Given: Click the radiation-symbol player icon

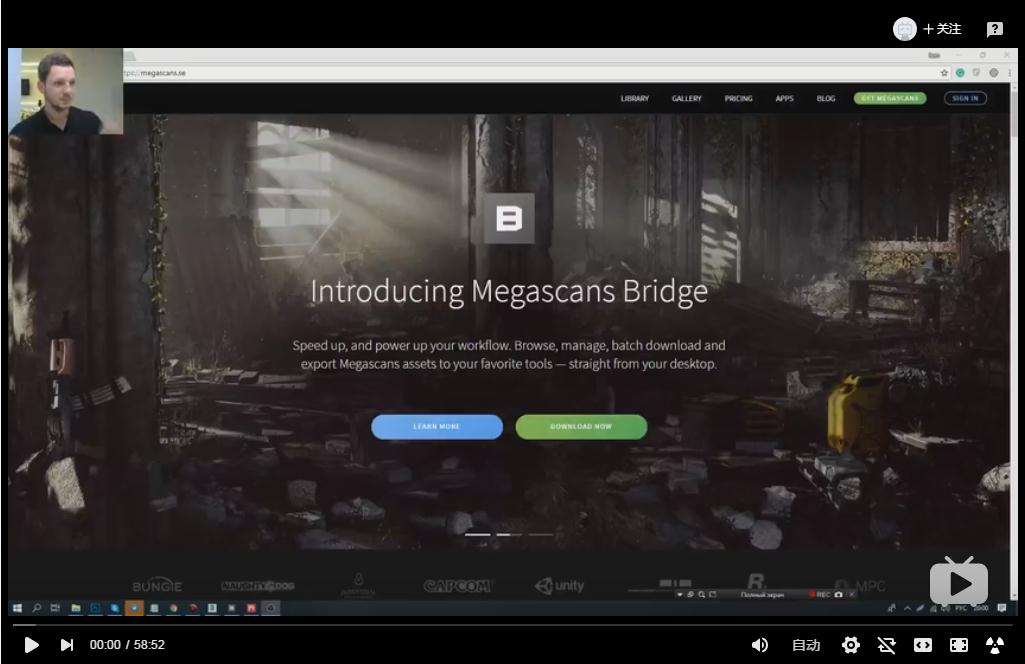Looking at the screenshot, I should pos(994,645).
